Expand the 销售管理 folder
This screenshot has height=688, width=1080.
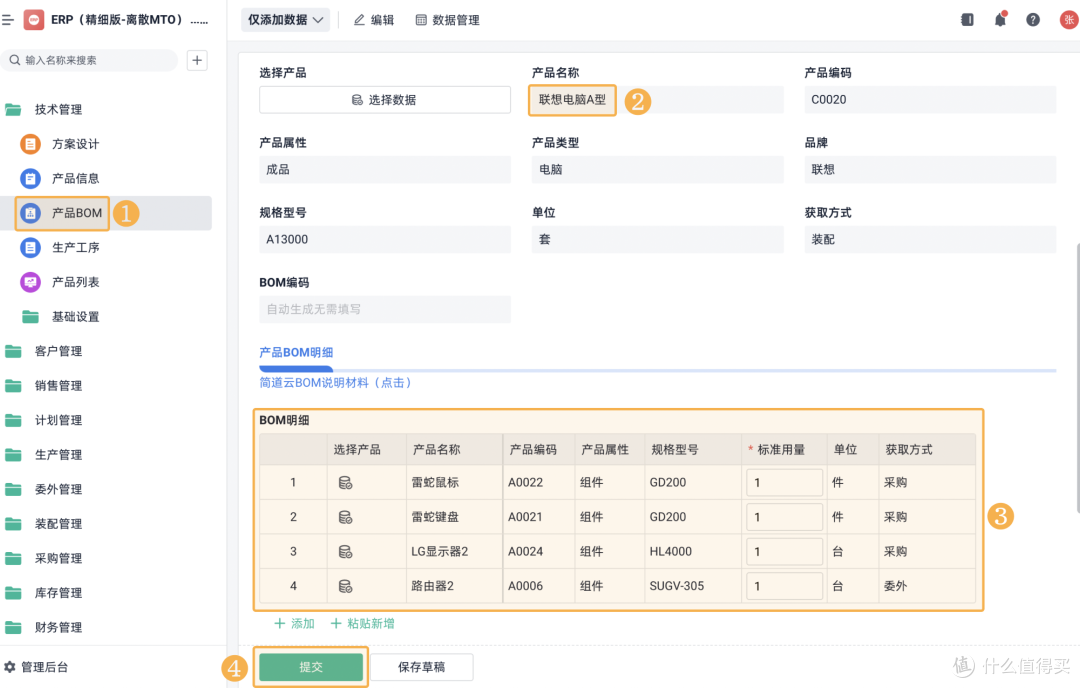[44, 386]
